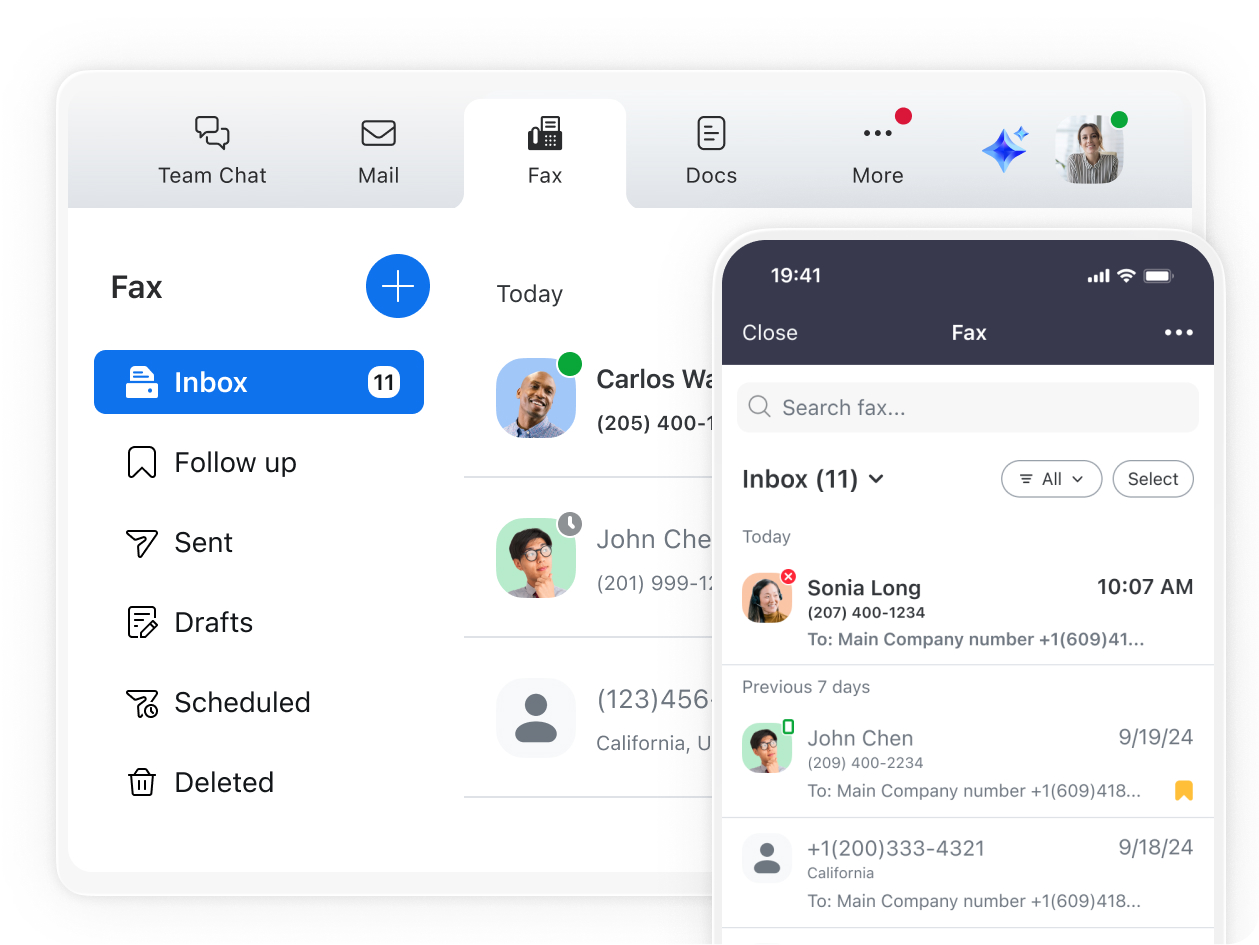This screenshot has height=945, width=1259.
Task: Switch to the Team Chat tab
Action: (212, 150)
